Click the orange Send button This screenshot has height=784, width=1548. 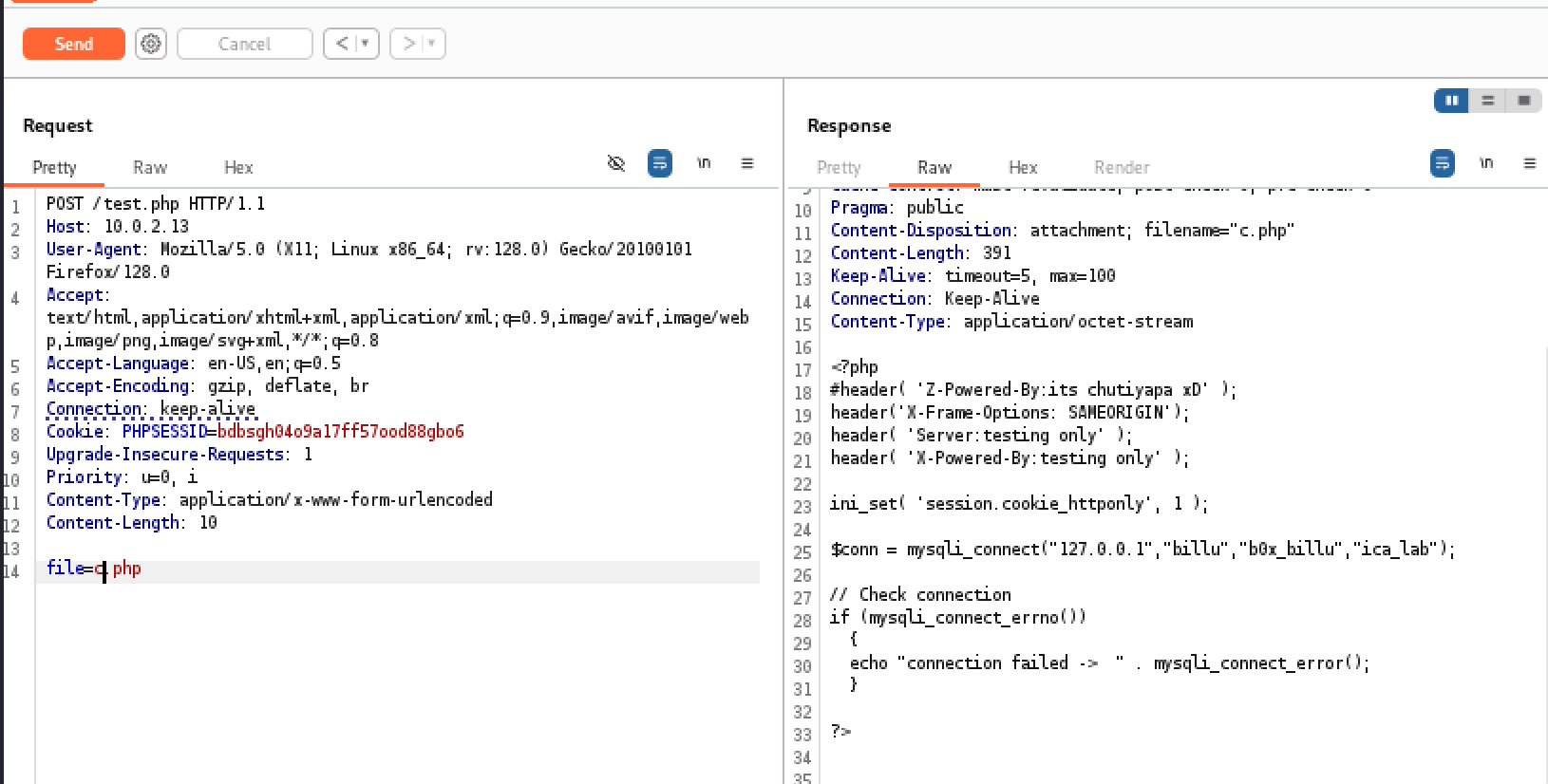74,44
